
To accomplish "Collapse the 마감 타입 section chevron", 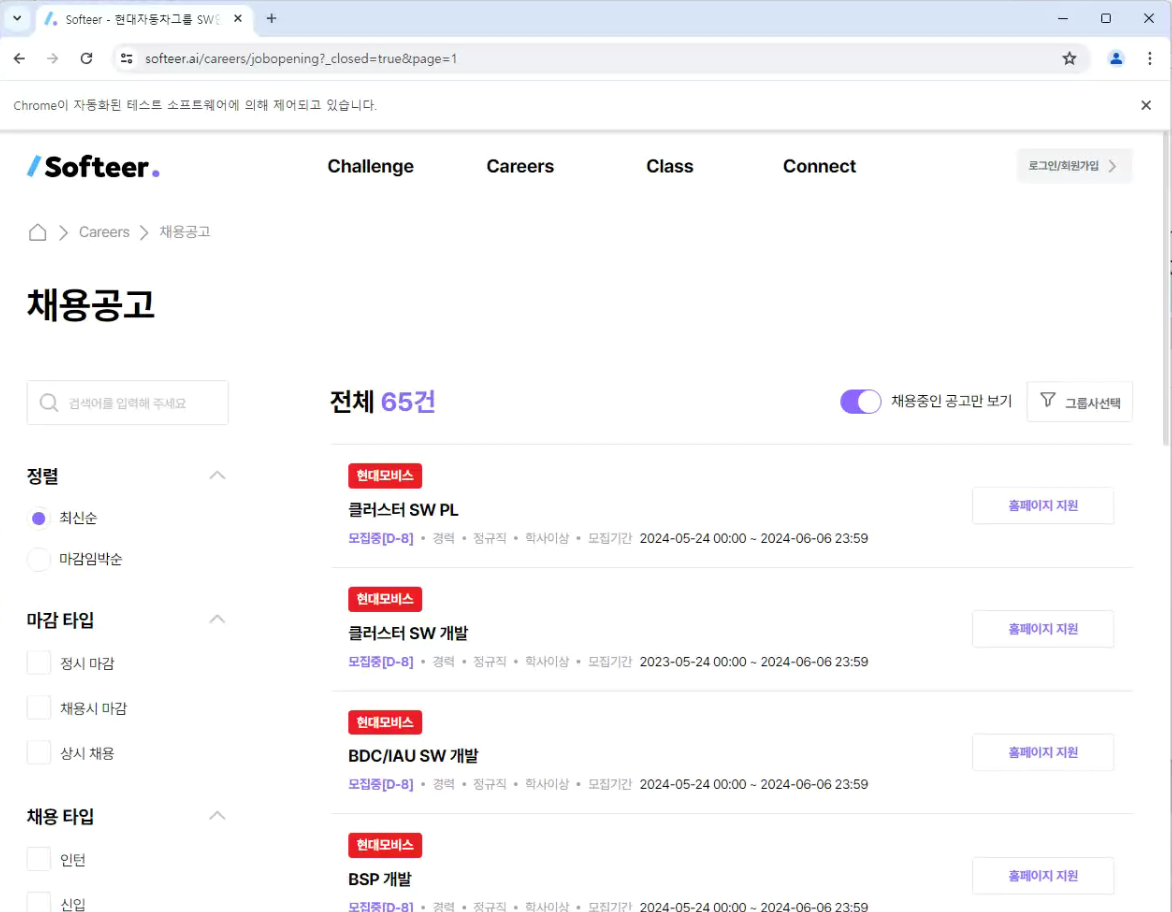I will [x=218, y=619].
